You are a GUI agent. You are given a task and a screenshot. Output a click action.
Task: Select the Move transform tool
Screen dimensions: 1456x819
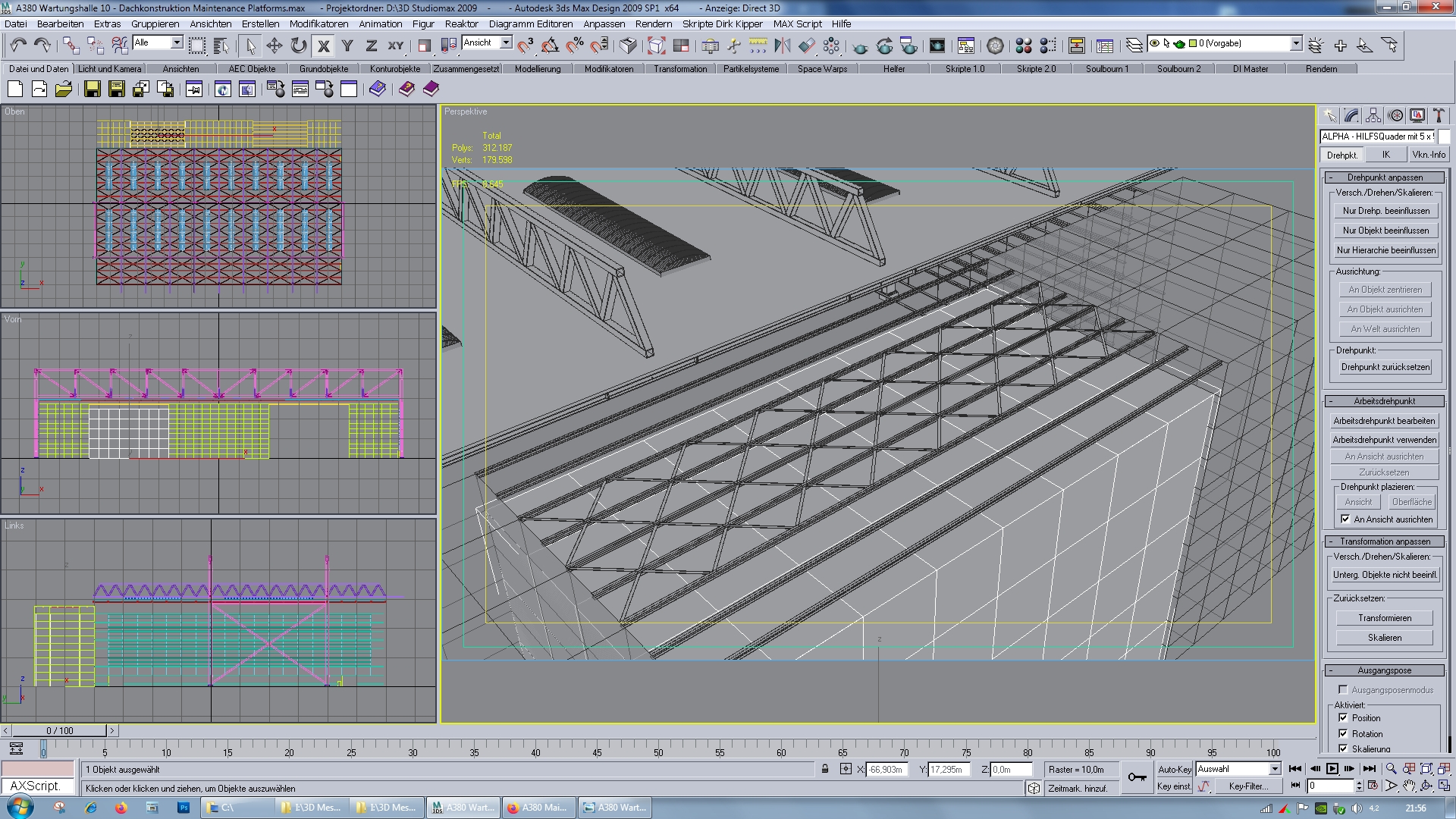coord(275,45)
